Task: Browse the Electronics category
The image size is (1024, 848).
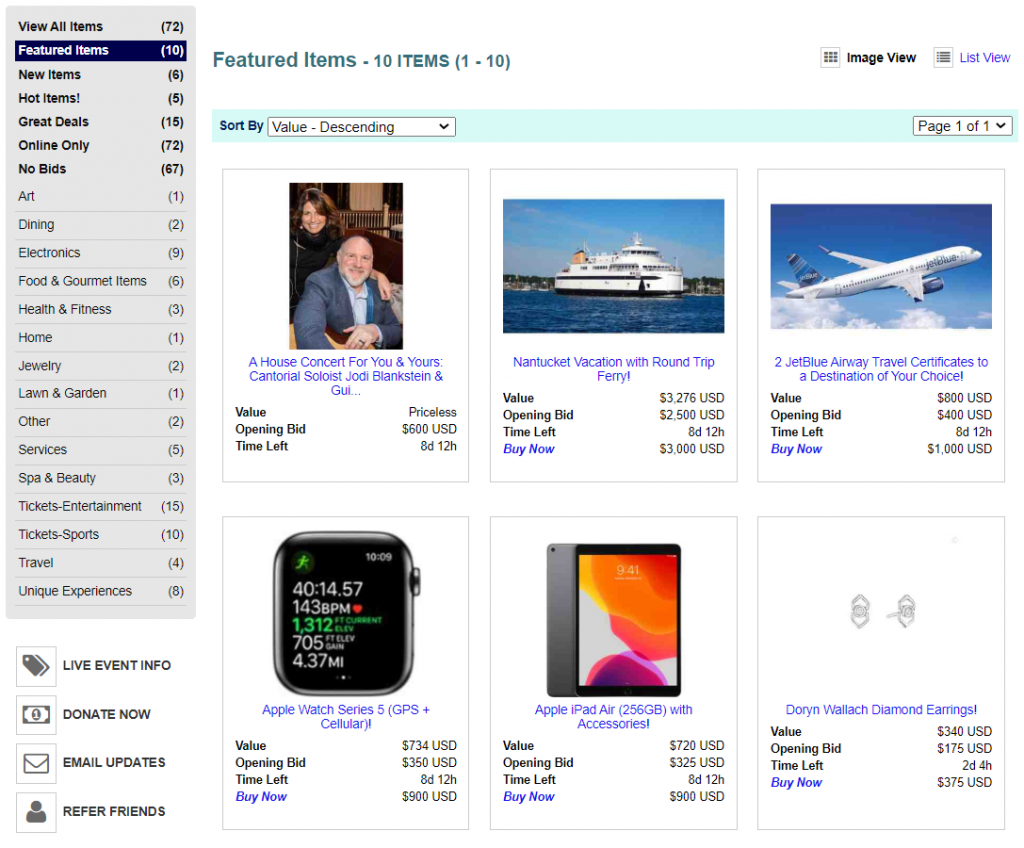Action: pos(101,253)
